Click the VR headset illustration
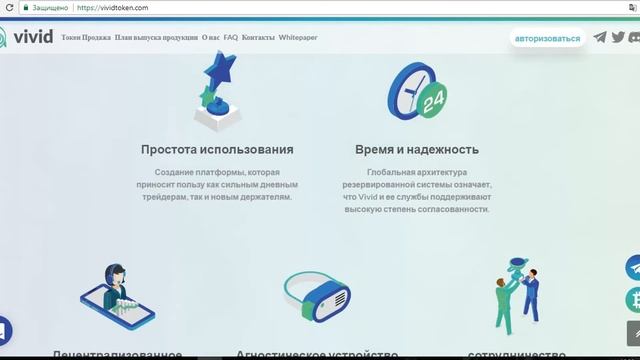 [x=317, y=297]
